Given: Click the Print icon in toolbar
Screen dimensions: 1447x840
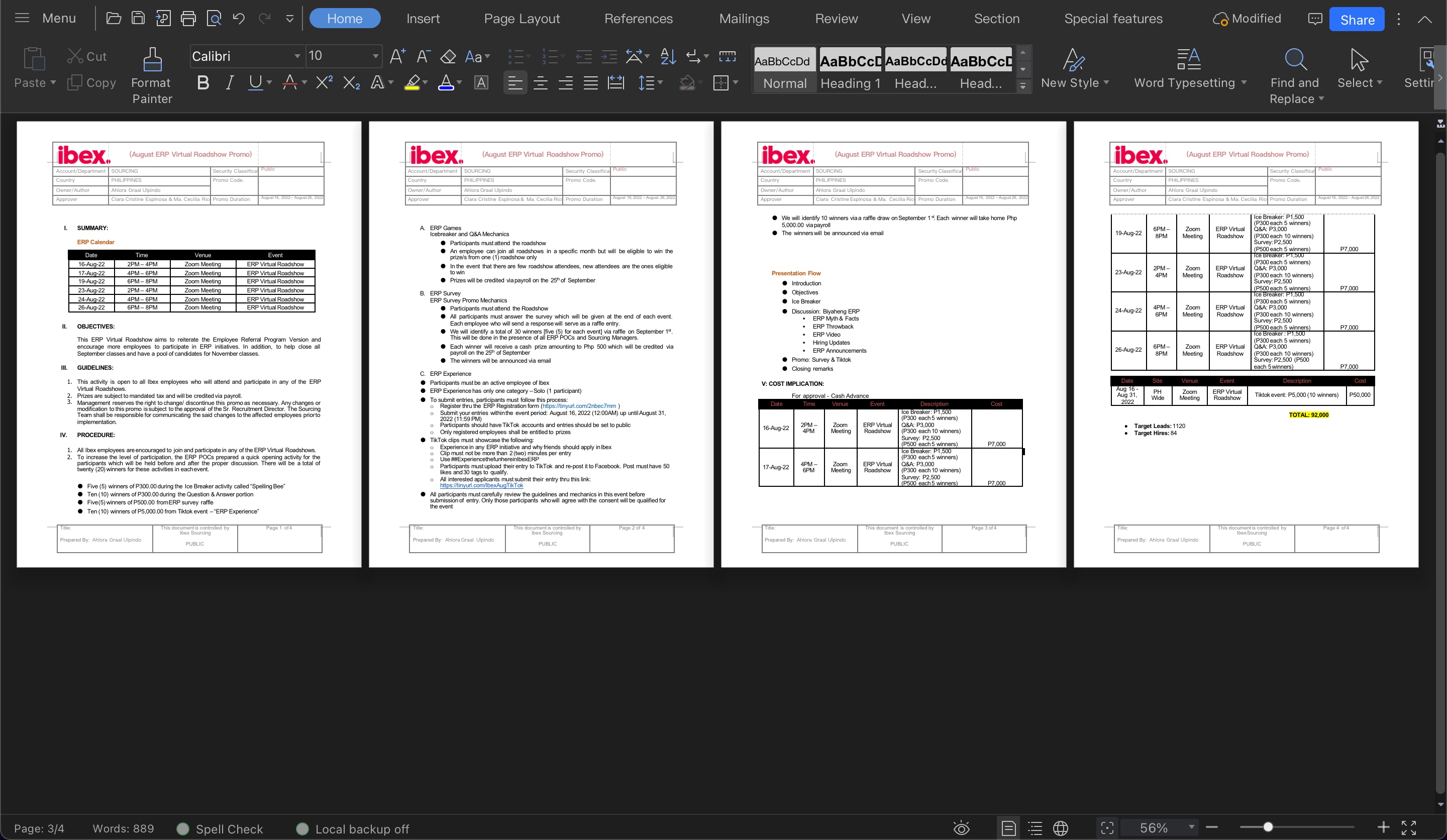Looking at the screenshot, I should pyautogui.click(x=188, y=19).
